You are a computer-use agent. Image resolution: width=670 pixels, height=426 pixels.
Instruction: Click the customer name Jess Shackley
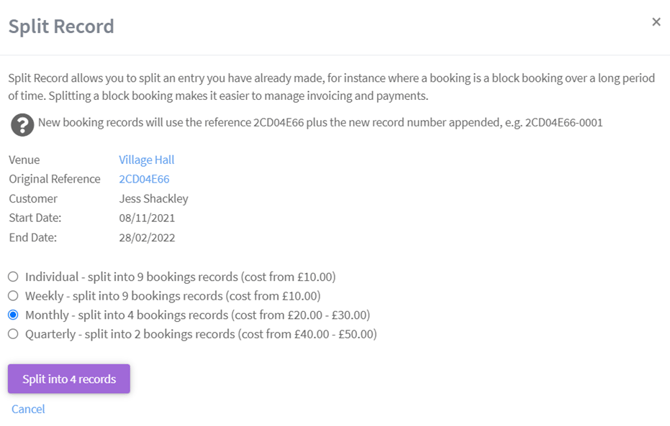point(153,199)
